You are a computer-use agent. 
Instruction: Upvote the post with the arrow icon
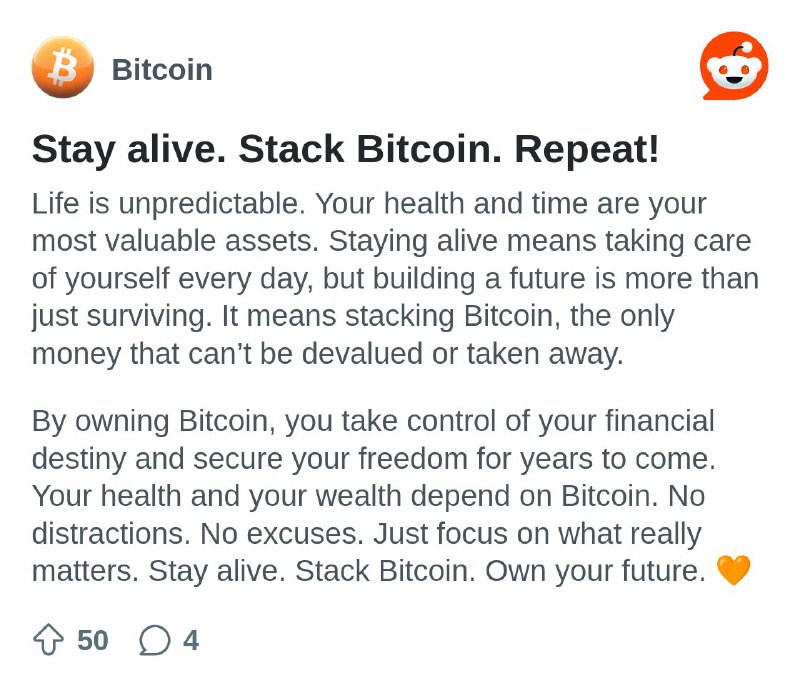point(48,639)
